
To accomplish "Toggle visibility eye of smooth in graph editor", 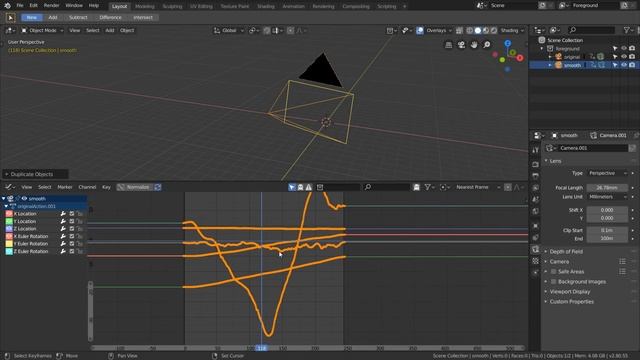I will pos(24,199).
